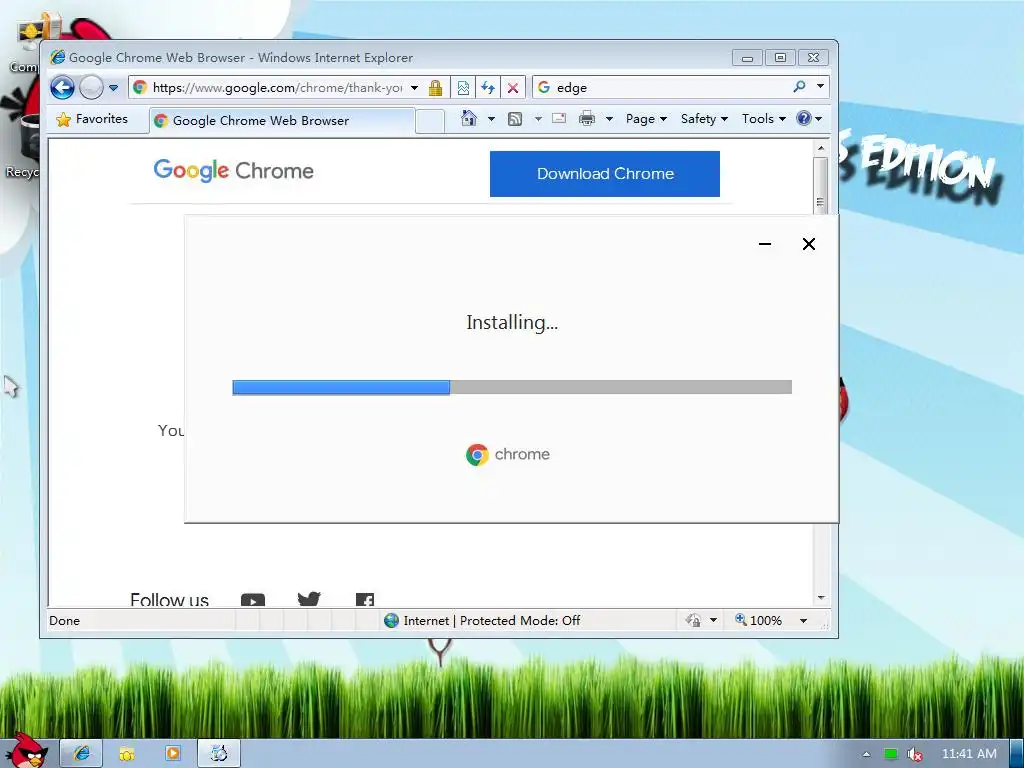Open the Tools menu
1024x768 pixels.
click(763, 119)
